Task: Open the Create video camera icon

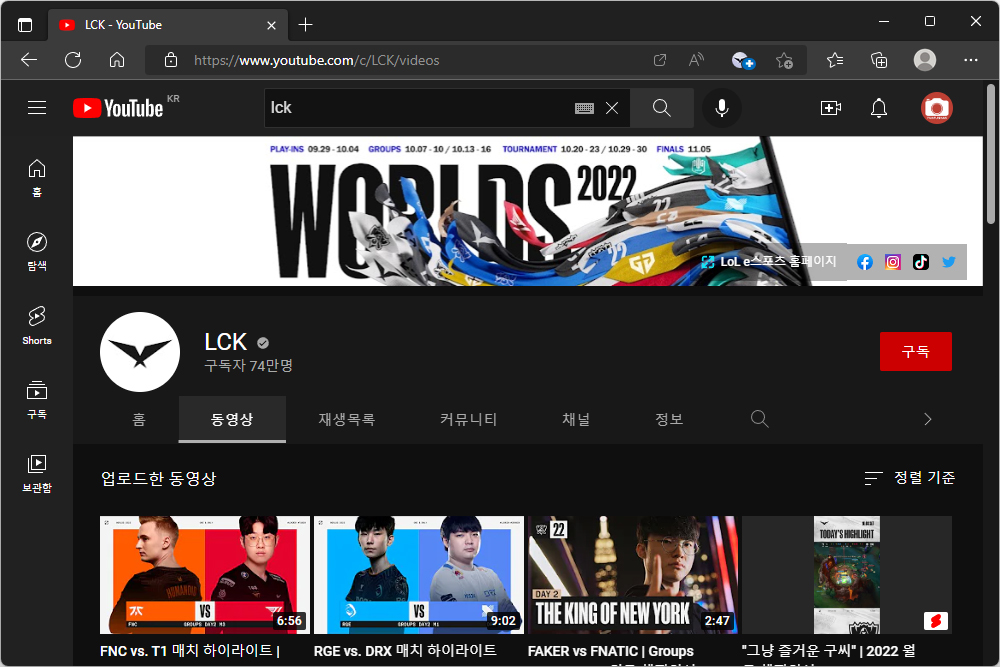Action: (830, 108)
